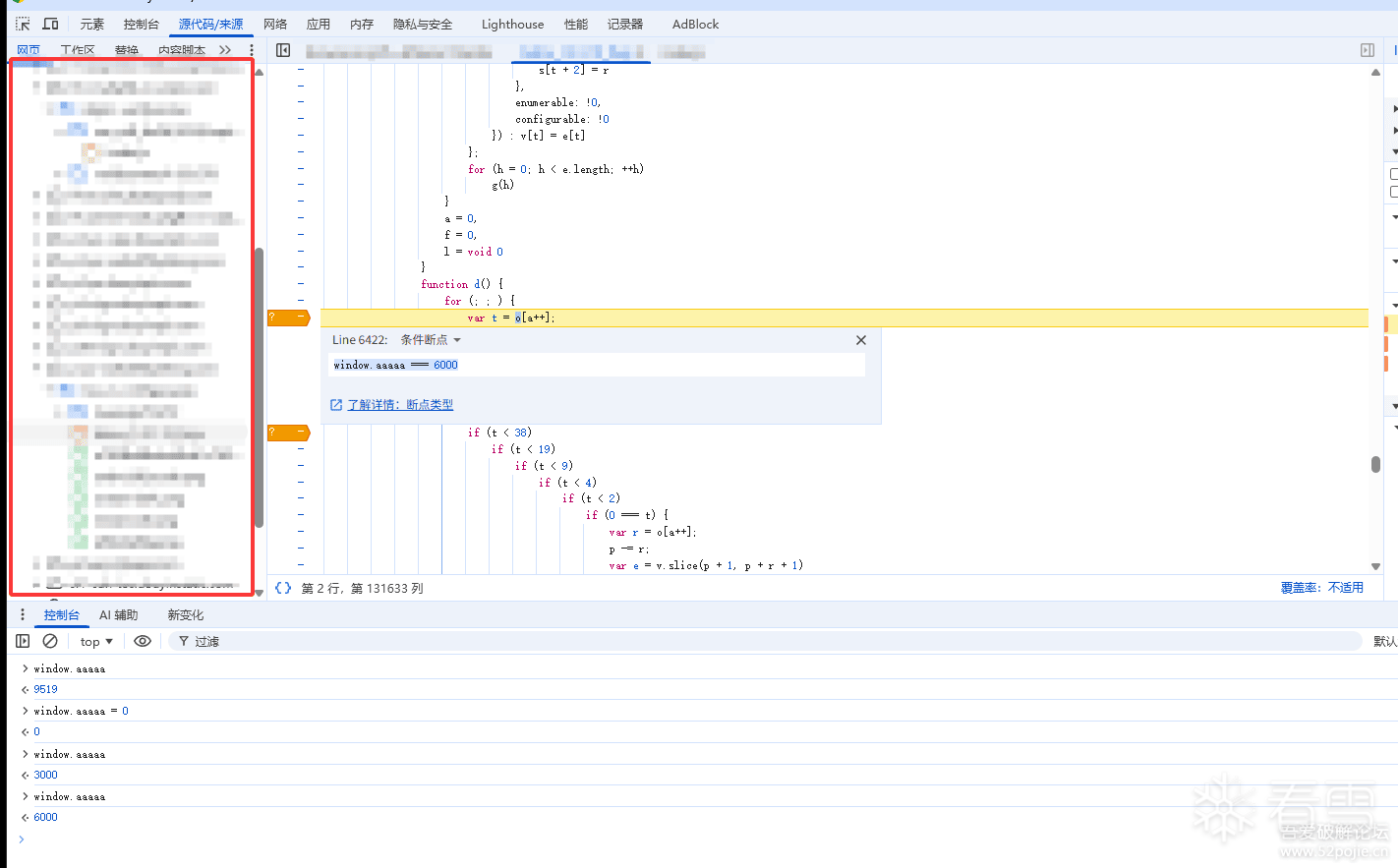Open the 条件断点 breakpoint type dropdown
The image size is (1398, 868).
click(x=431, y=340)
